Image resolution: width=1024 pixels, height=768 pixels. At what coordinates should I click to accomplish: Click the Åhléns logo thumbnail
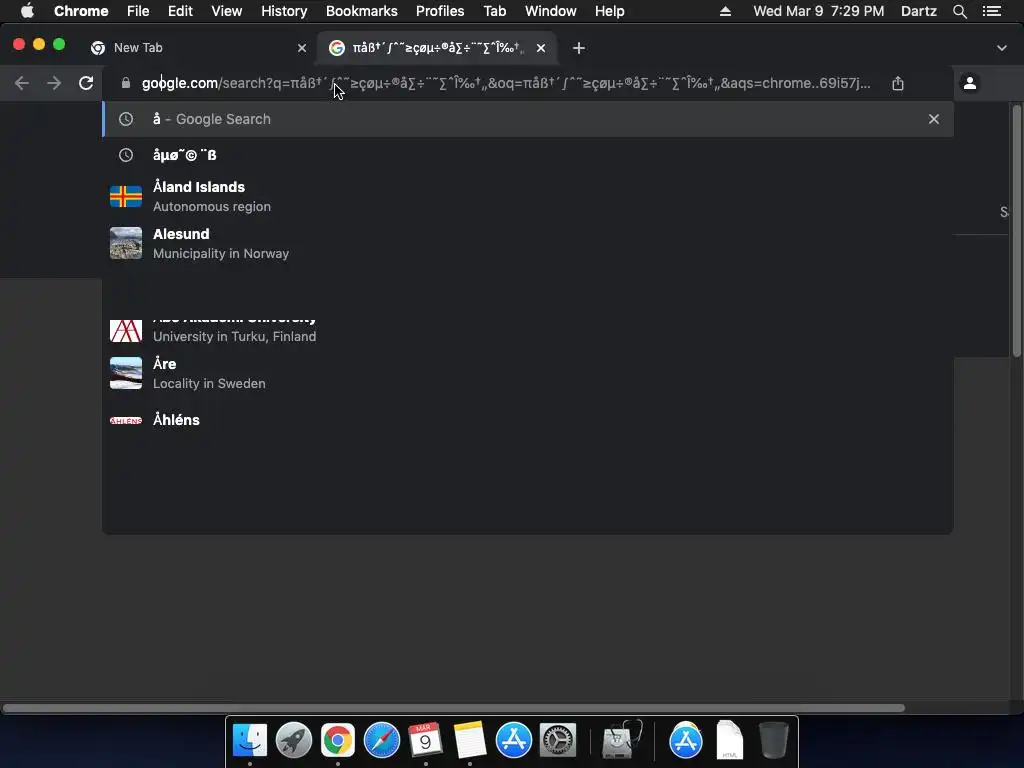126,421
